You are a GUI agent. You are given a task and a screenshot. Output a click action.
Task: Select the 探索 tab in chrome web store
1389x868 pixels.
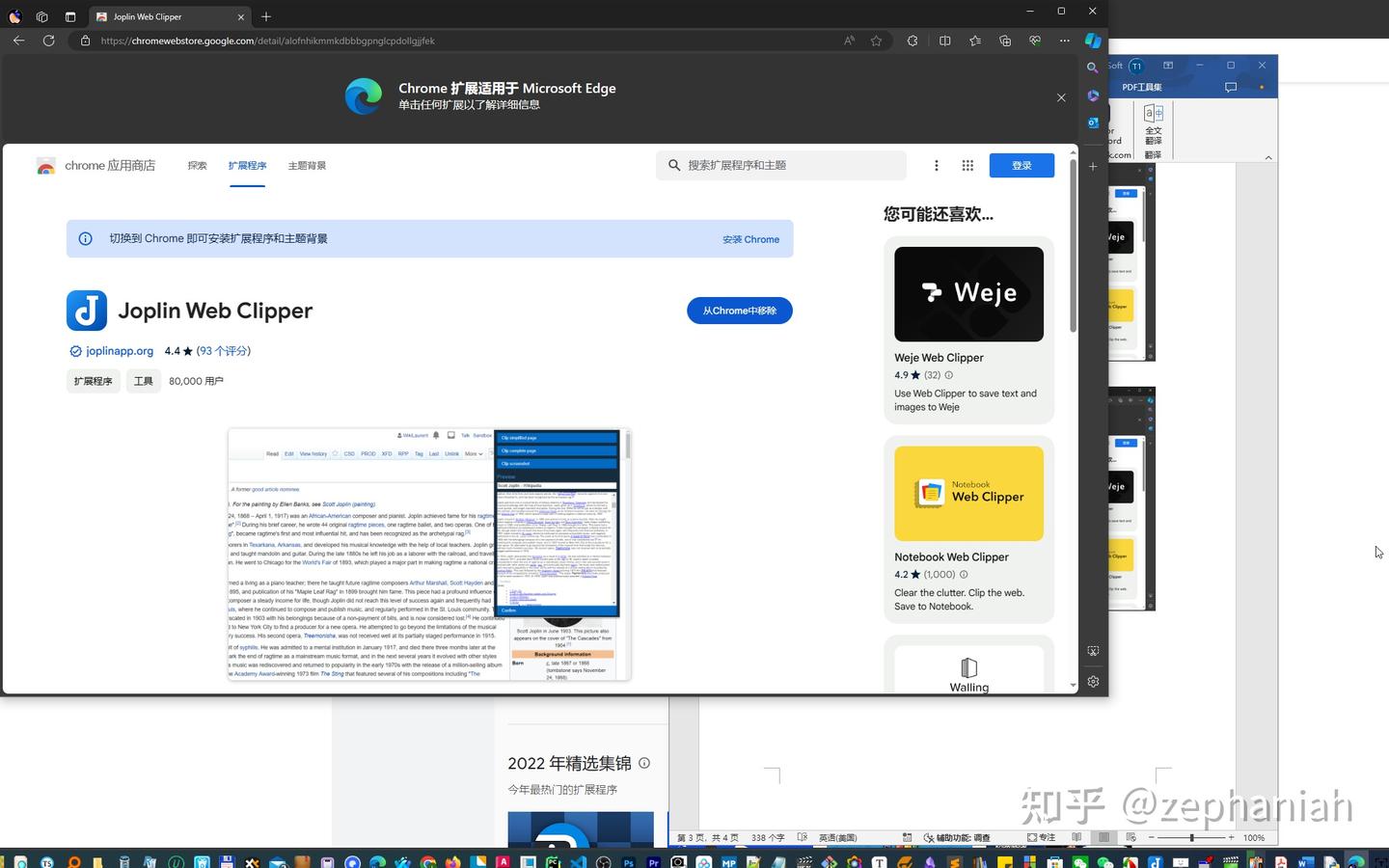[197, 165]
